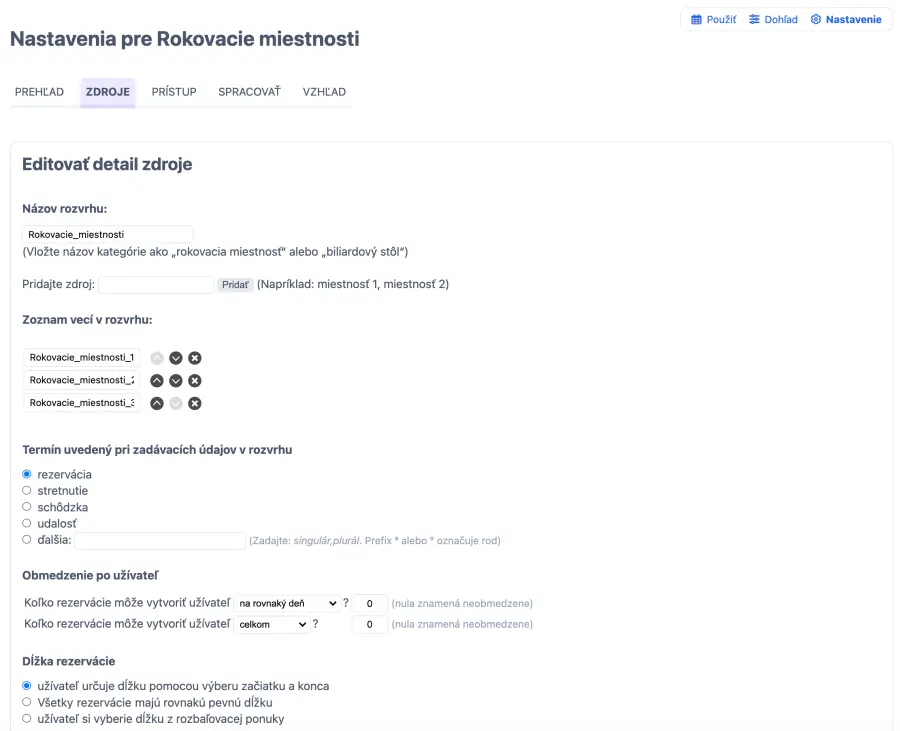Move Rokovacie_miestnosti_2 up with arrow icon

[157, 381]
